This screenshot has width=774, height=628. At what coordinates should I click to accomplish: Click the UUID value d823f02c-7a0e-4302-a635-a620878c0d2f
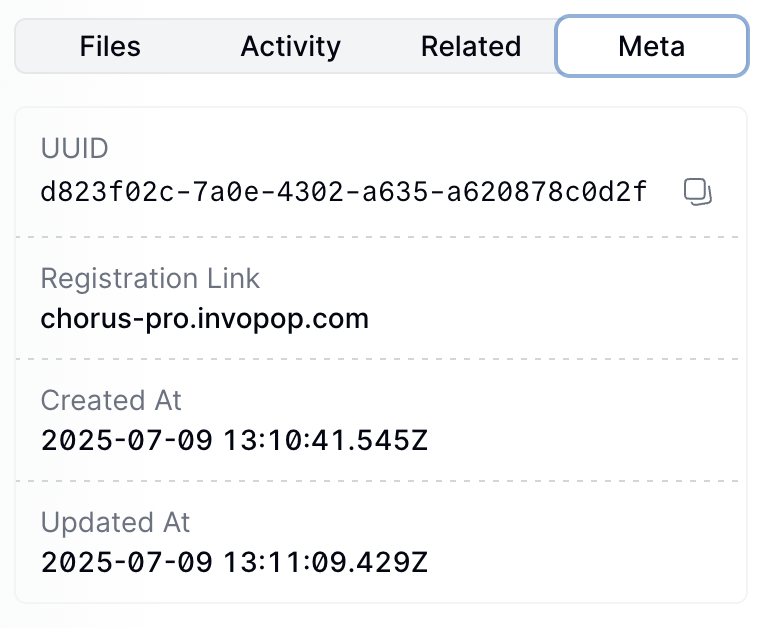[x=344, y=192]
